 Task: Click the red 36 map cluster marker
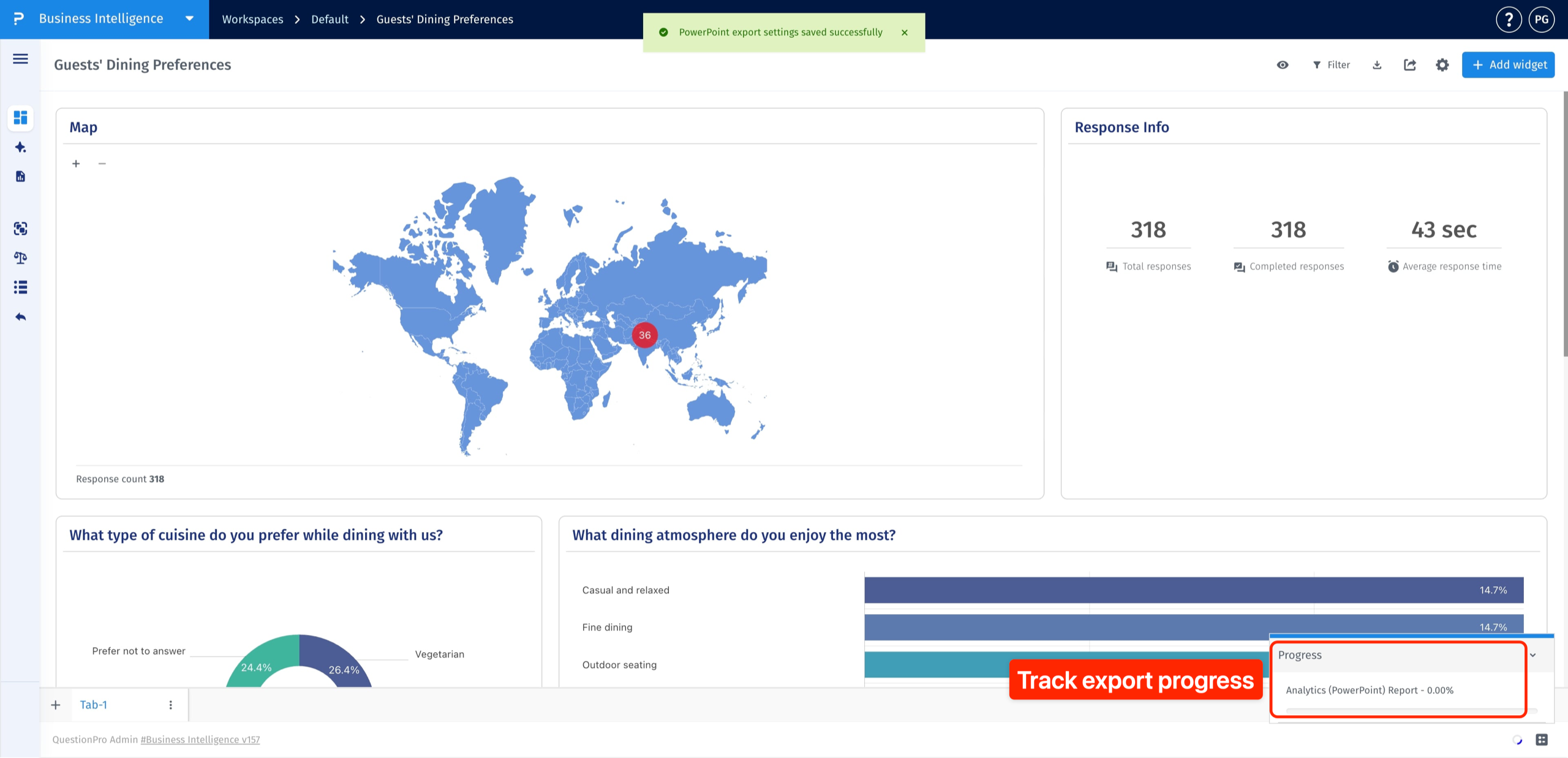point(644,335)
